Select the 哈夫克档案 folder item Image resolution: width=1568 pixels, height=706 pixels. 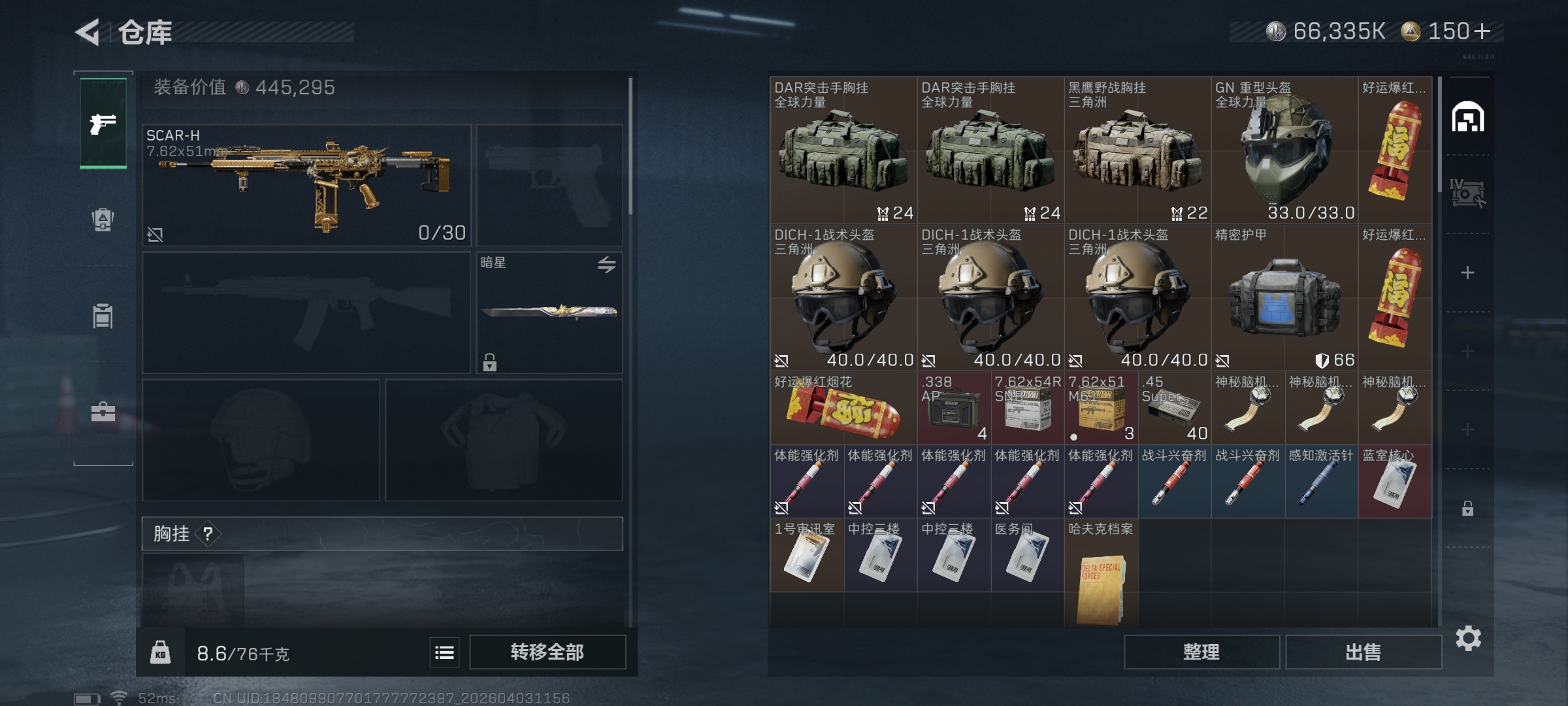point(1101,573)
